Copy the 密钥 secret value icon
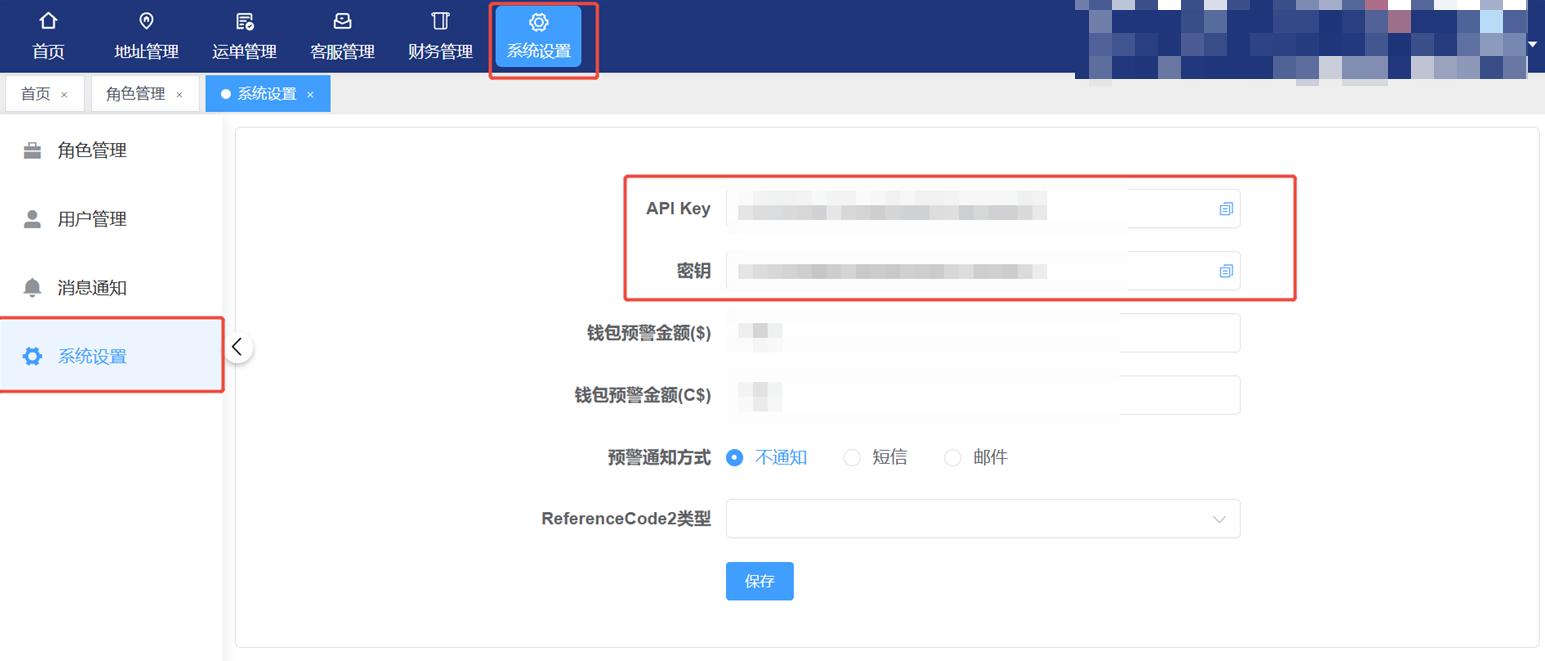1545x661 pixels. 1226,271
